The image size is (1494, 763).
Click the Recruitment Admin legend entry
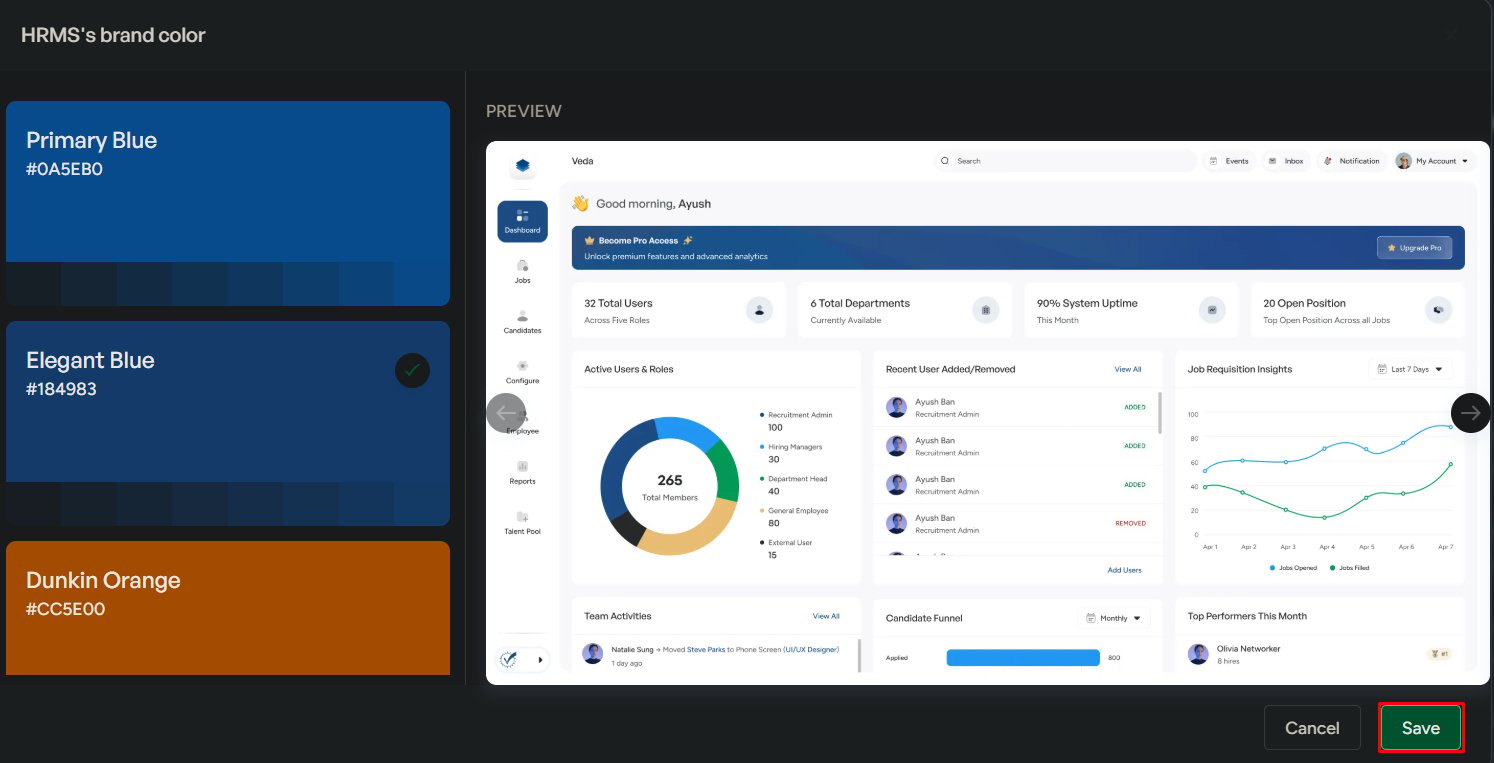pyautogui.click(x=796, y=420)
